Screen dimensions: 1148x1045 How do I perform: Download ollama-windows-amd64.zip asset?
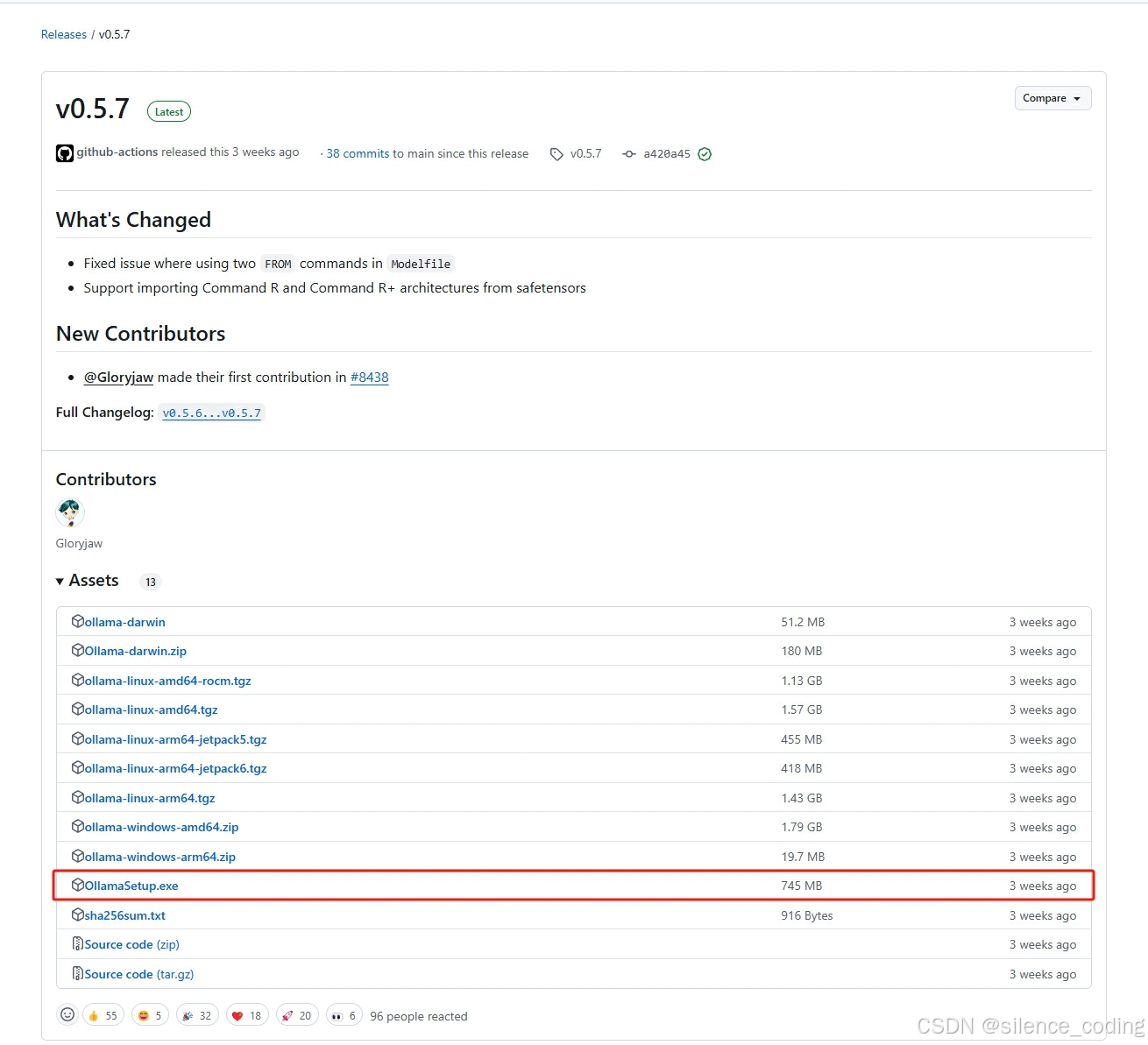tap(162, 827)
